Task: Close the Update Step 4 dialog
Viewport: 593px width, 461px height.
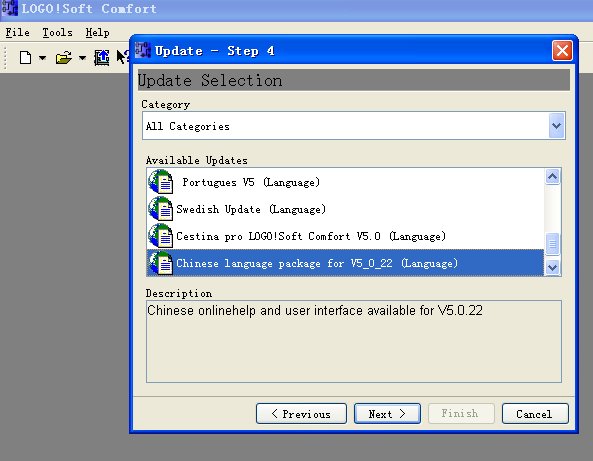Action: pos(562,50)
